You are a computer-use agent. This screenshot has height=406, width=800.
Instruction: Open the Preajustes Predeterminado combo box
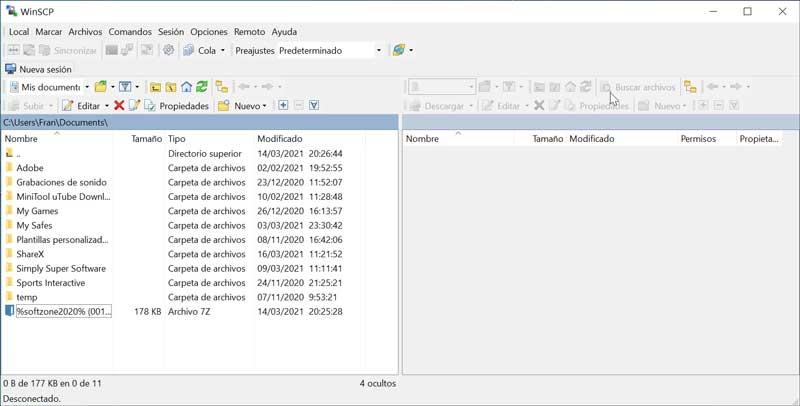(x=330, y=50)
